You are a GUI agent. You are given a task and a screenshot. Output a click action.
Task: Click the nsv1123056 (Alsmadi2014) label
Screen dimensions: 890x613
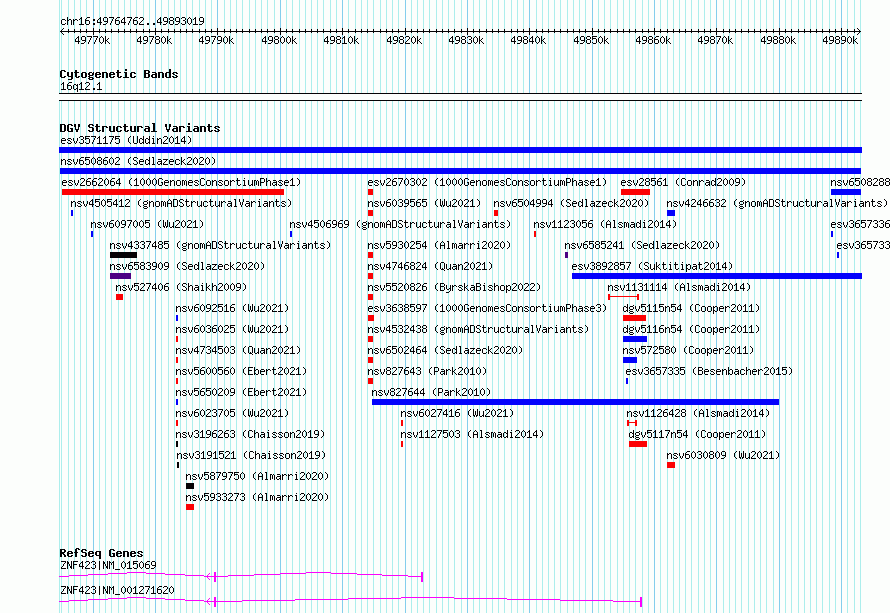[605, 224]
